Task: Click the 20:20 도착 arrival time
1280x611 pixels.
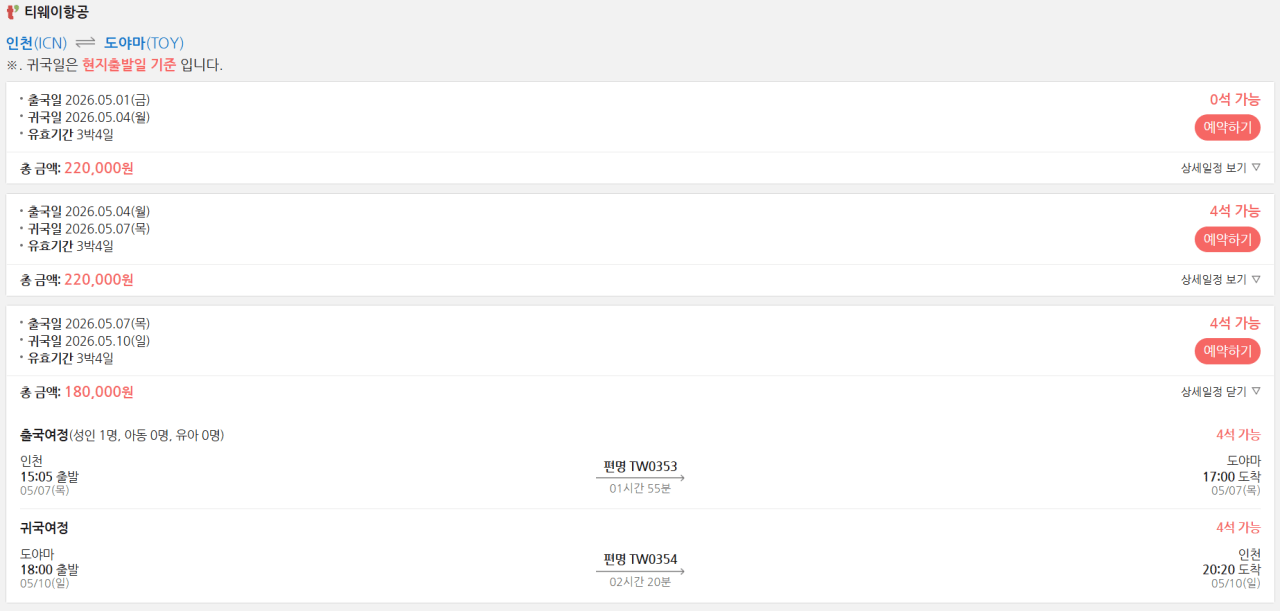Action: click(1231, 569)
